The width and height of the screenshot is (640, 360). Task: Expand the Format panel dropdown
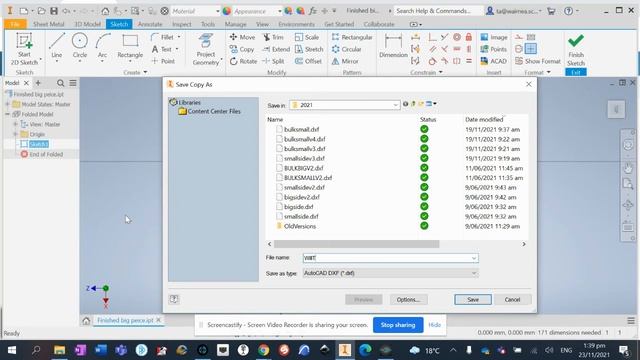[x=549, y=72]
